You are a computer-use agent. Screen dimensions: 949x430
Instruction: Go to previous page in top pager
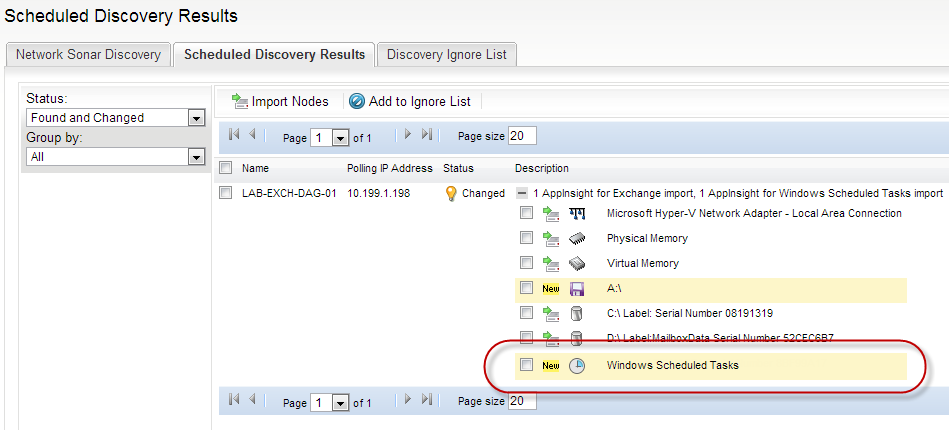(x=252, y=135)
